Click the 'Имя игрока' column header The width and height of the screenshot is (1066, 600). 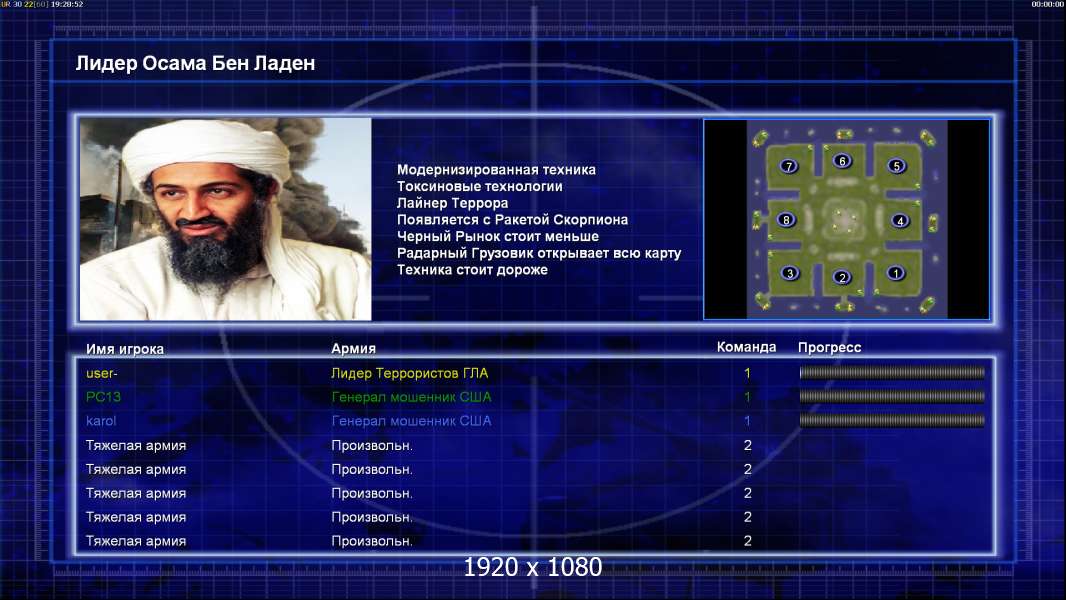click(x=124, y=349)
